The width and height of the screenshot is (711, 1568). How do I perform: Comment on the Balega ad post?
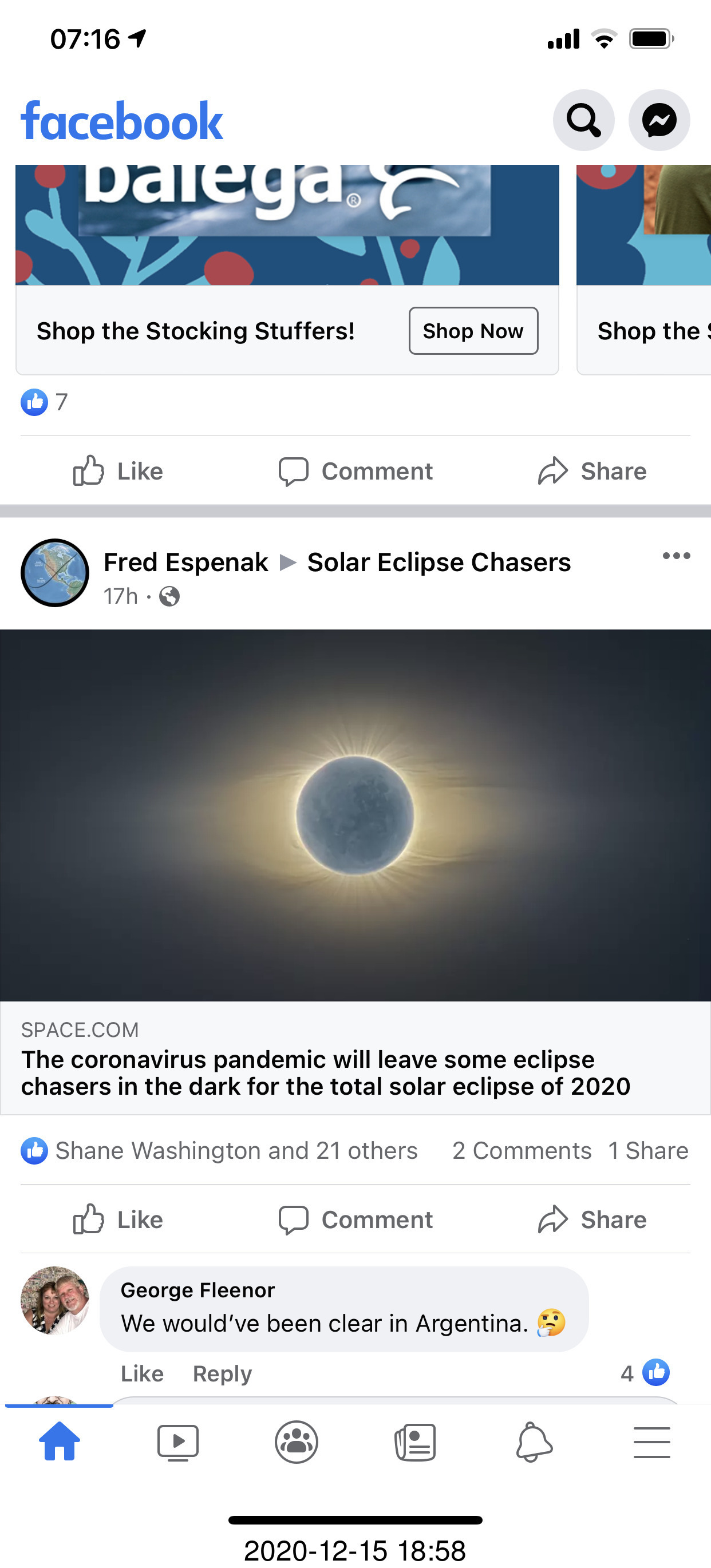tap(355, 471)
